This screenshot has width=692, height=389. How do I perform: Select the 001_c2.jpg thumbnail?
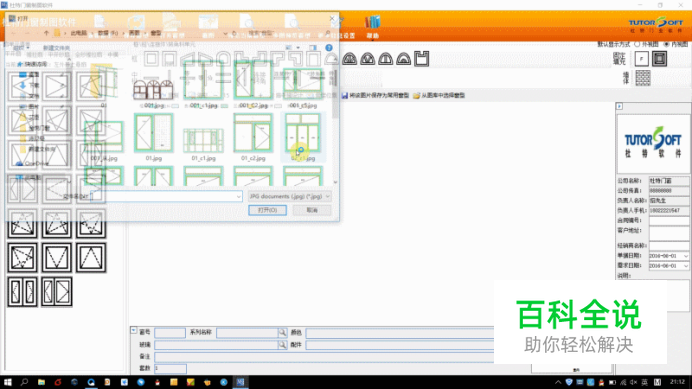(253, 80)
